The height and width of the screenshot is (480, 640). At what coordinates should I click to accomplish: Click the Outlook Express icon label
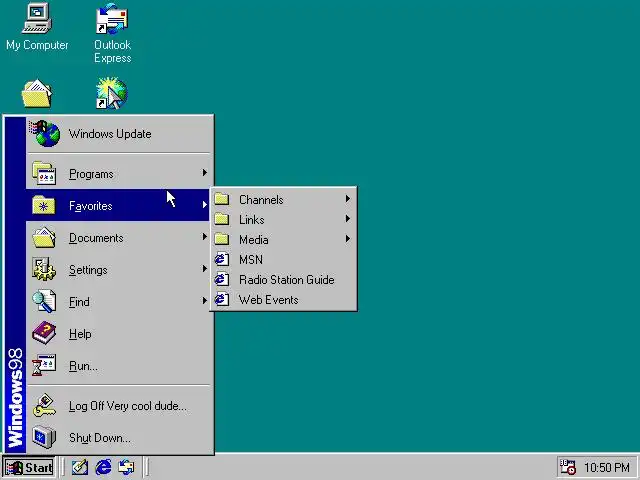coord(112,51)
